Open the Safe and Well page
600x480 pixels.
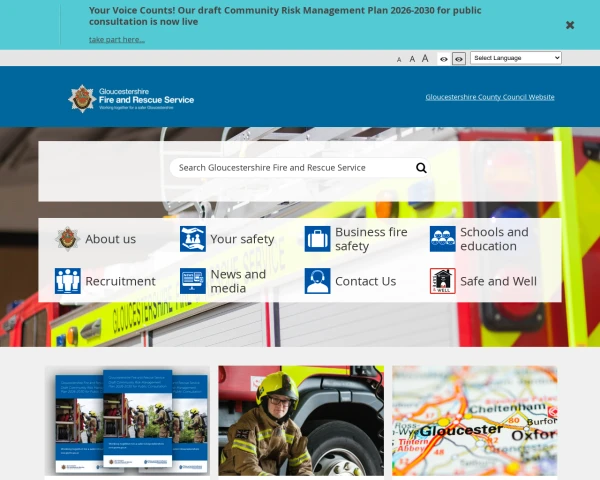tap(498, 281)
